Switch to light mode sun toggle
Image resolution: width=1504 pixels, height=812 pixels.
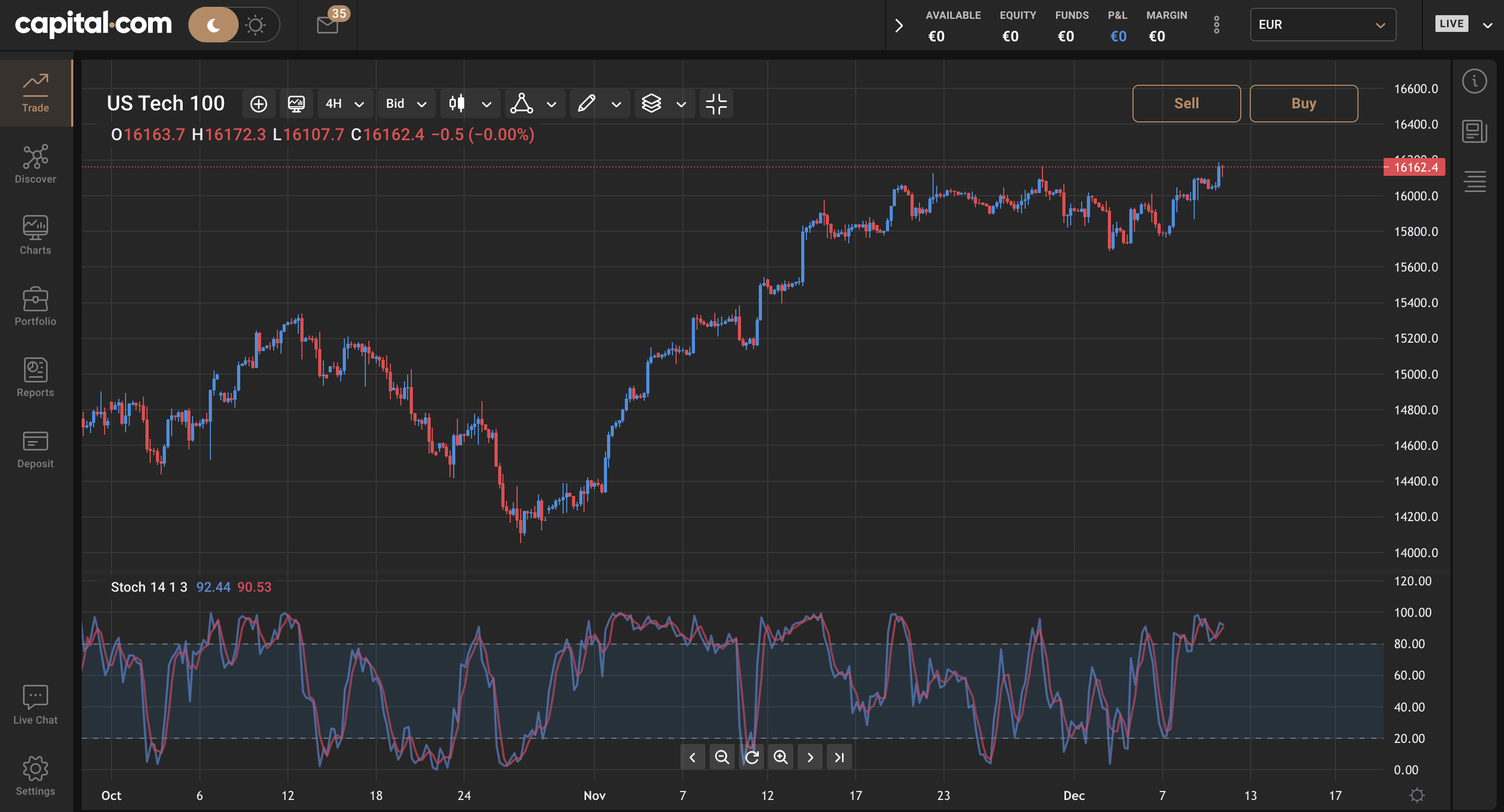[256, 25]
